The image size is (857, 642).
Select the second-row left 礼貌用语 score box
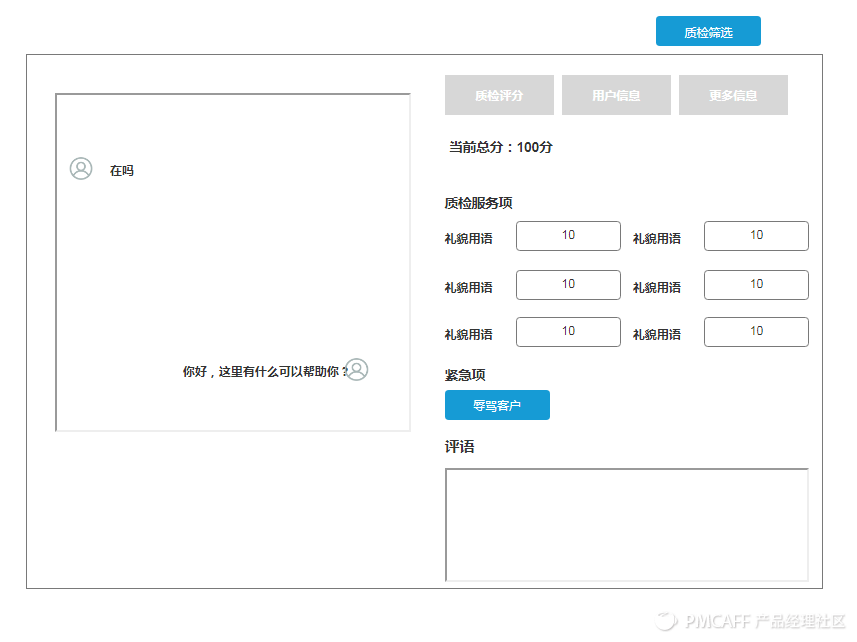tap(568, 285)
